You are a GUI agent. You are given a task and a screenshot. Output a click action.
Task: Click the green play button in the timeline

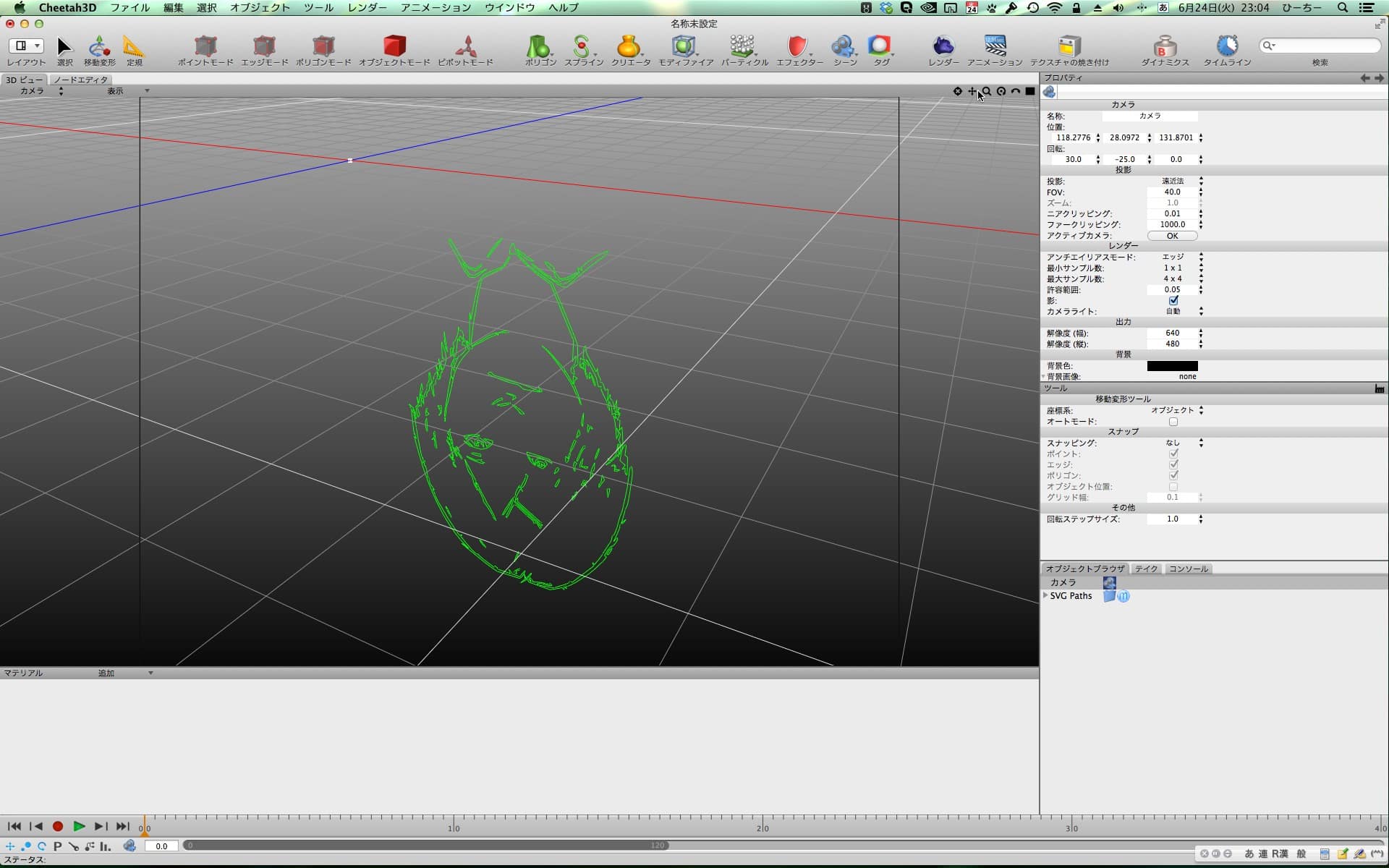coord(79,826)
